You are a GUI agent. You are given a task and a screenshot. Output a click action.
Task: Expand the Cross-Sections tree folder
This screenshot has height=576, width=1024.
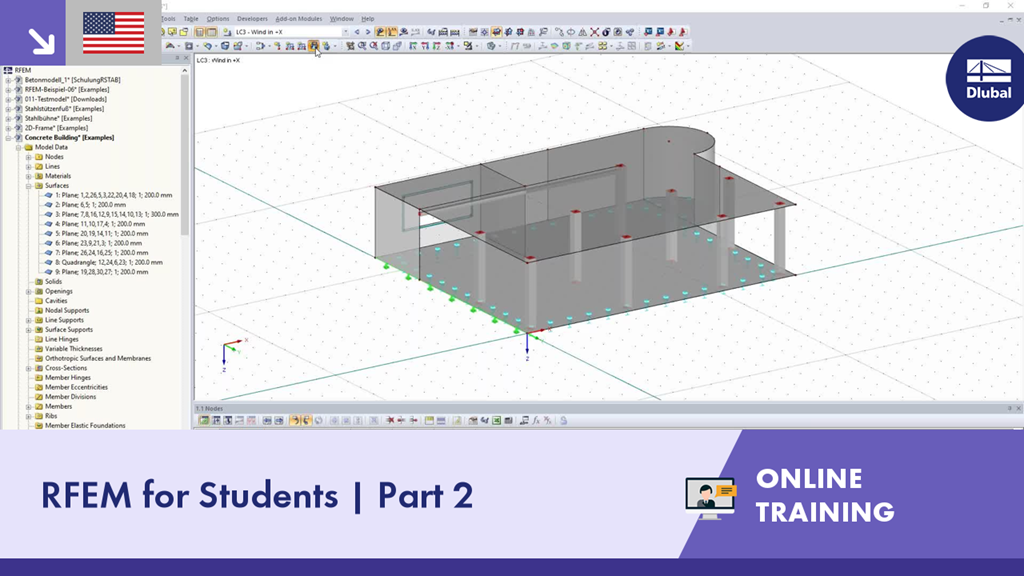point(29,368)
